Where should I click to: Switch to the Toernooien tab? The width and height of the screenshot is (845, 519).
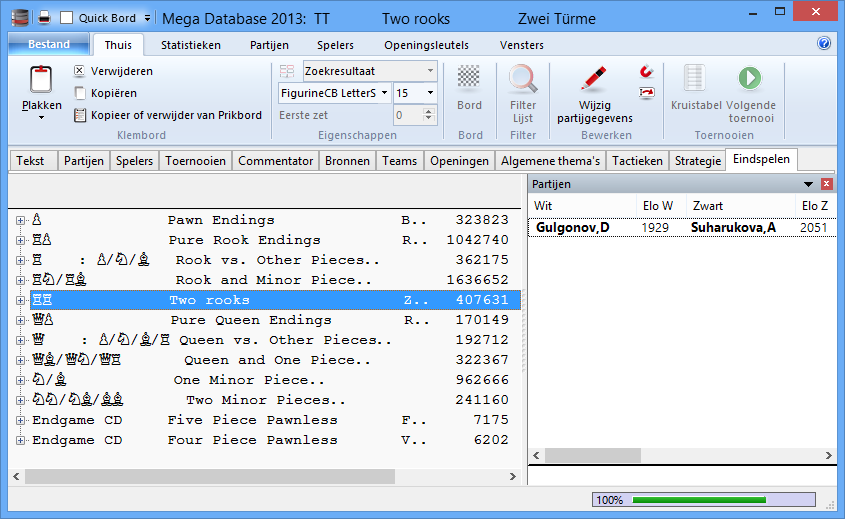pos(195,161)
